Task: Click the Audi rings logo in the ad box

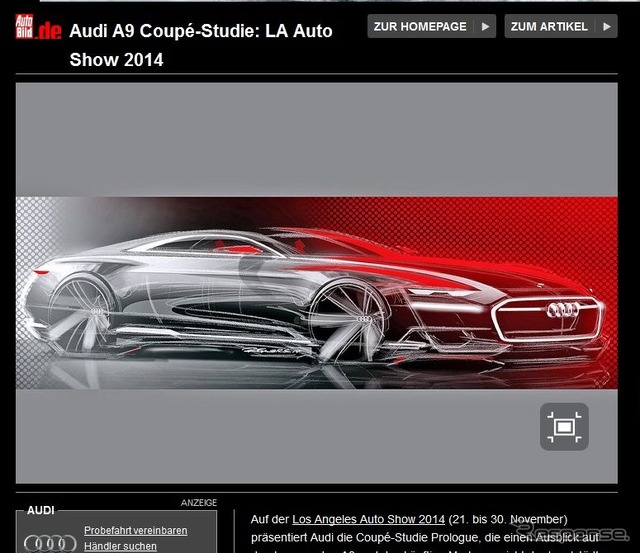Action: tap(50, 544)
